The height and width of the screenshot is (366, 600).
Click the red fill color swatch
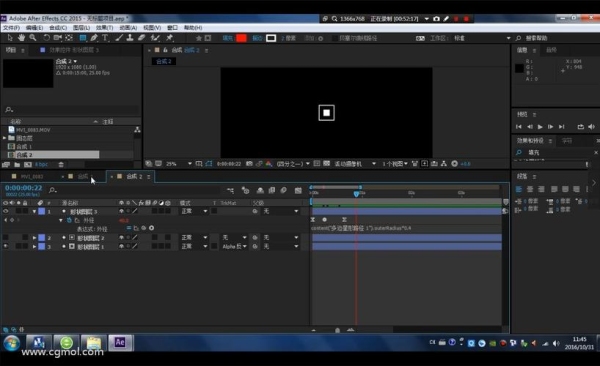click(241, 38)
